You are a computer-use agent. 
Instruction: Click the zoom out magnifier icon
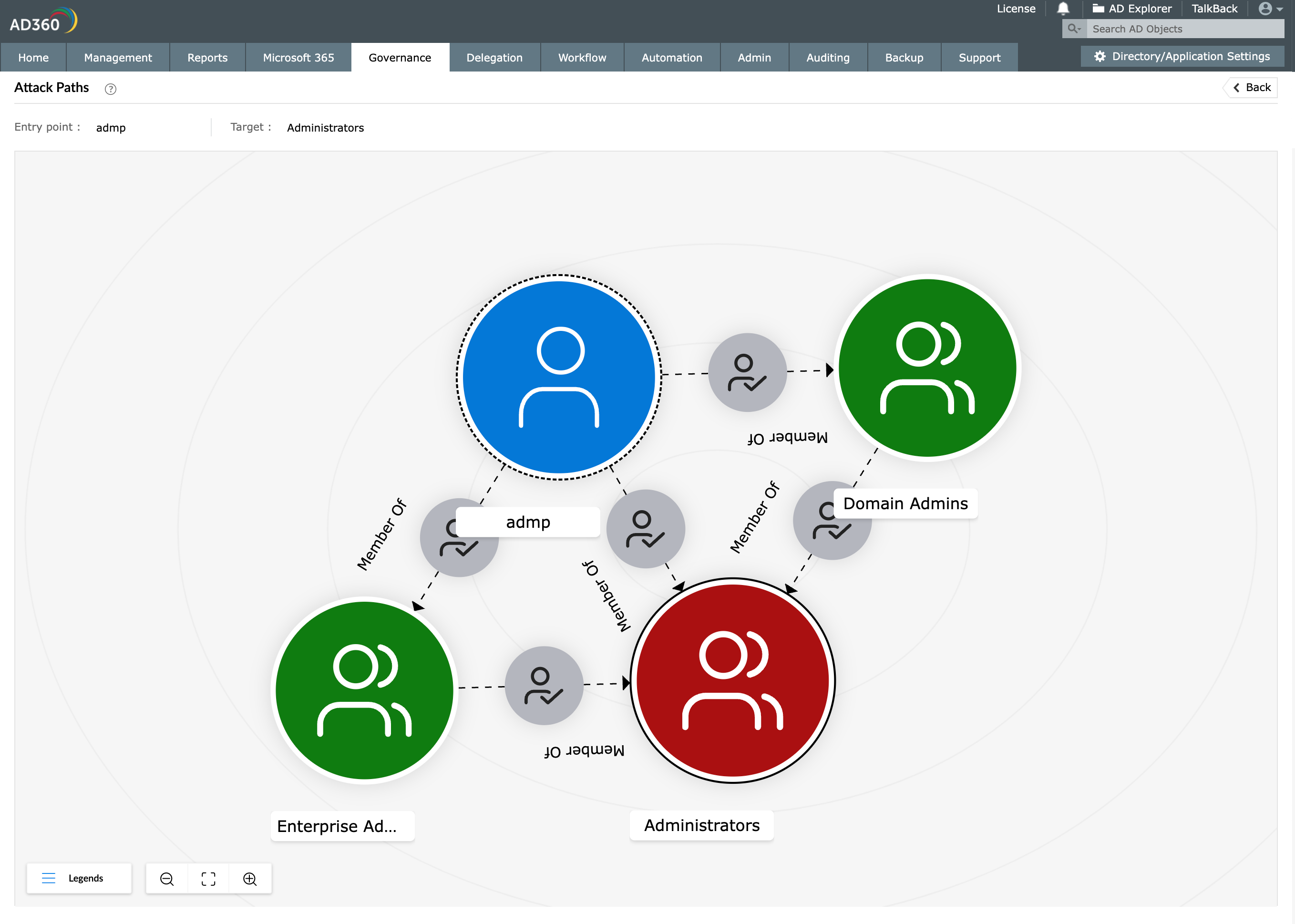point(167,879)
